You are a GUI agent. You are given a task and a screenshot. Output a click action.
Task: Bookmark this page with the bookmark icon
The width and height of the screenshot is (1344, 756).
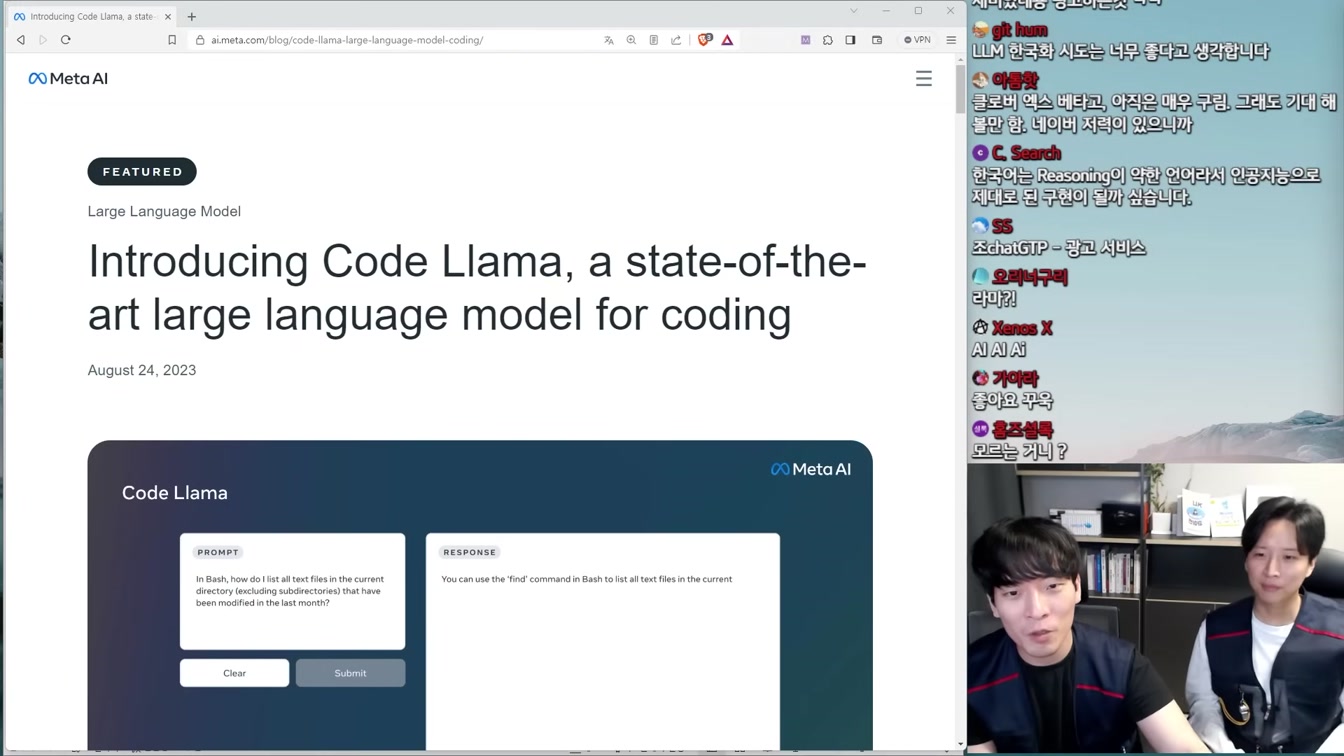[x=172, y=40]
